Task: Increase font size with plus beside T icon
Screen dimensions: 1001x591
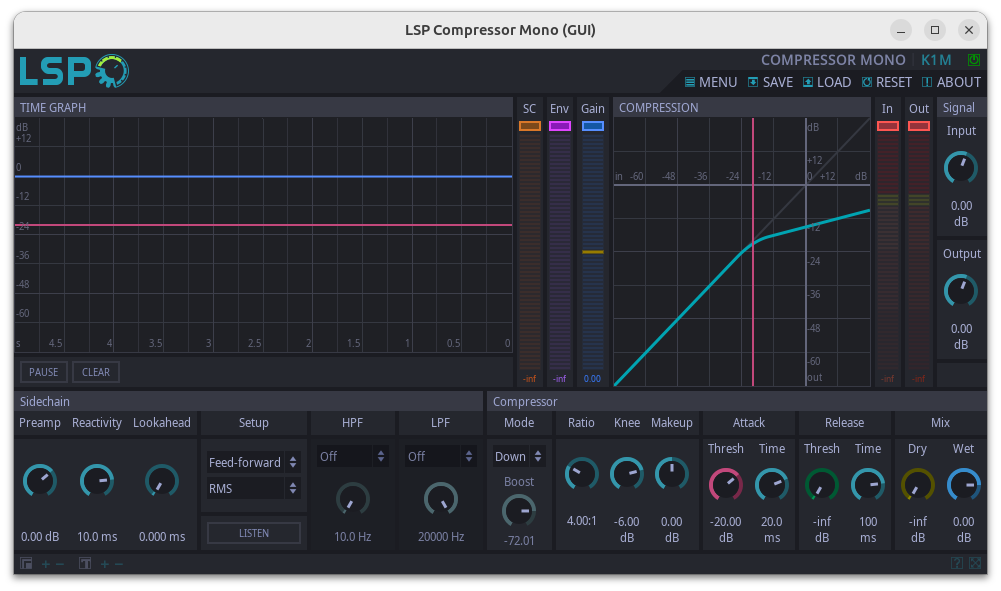Action: pyautogui.click(x=105, y=564)
